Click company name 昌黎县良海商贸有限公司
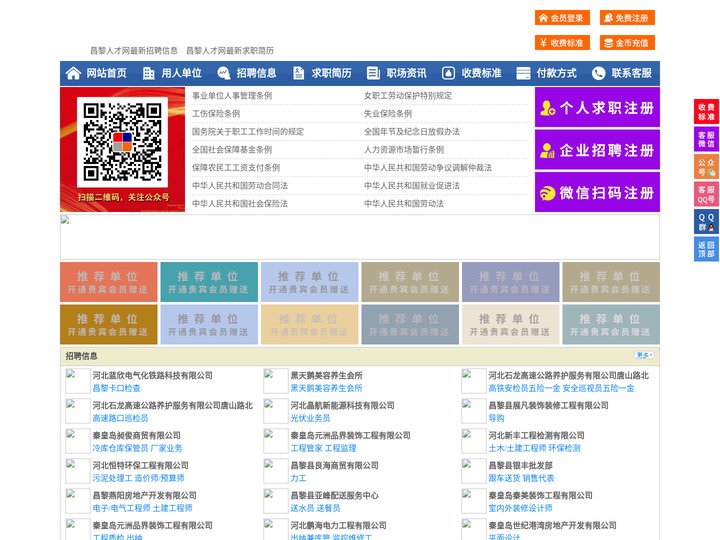The width and height of the screenshot is (720, 540). click(x=334, y=465)
